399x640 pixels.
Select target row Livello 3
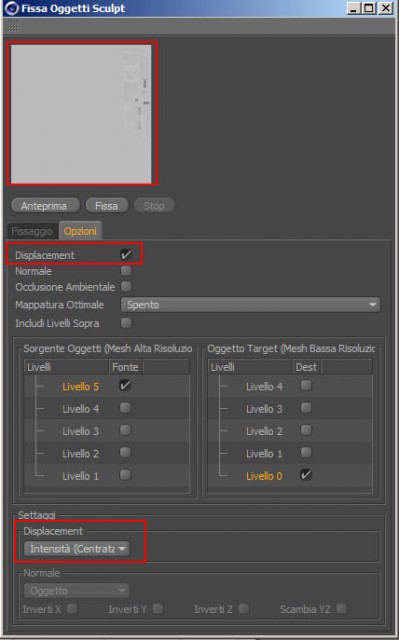point(290,409)
